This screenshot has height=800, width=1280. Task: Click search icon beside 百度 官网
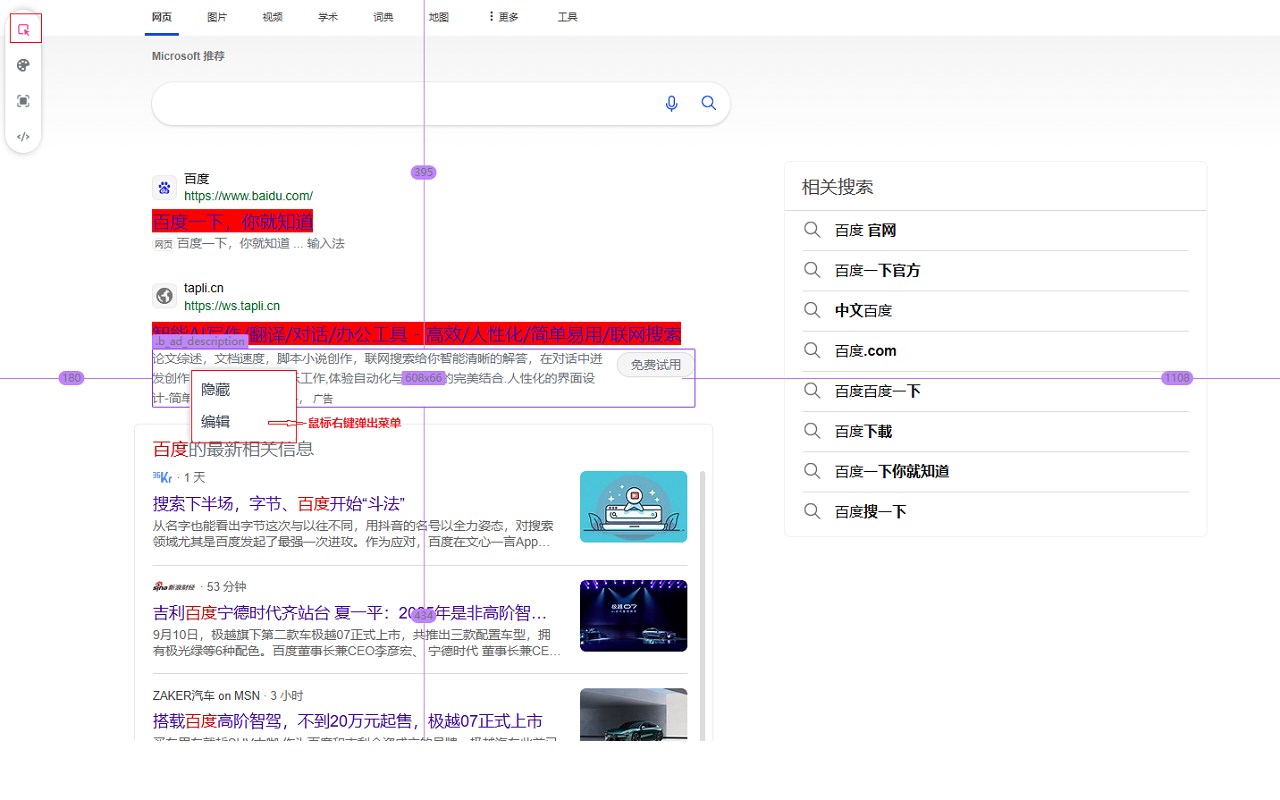(x=812, y=230)
